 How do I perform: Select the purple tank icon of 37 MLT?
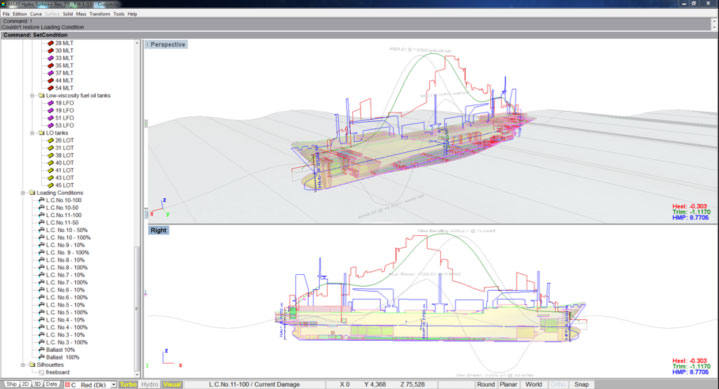tap(51, 73)
